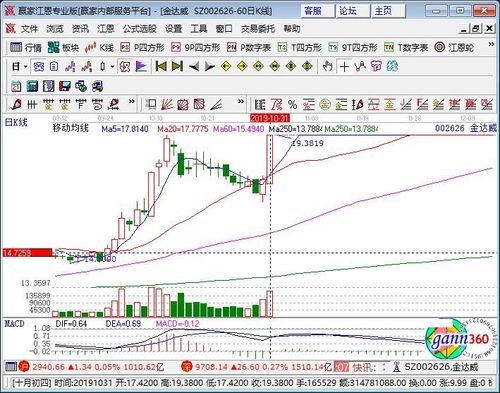
Task: Open the P四方形 square tool
Action: click(142, 48)
